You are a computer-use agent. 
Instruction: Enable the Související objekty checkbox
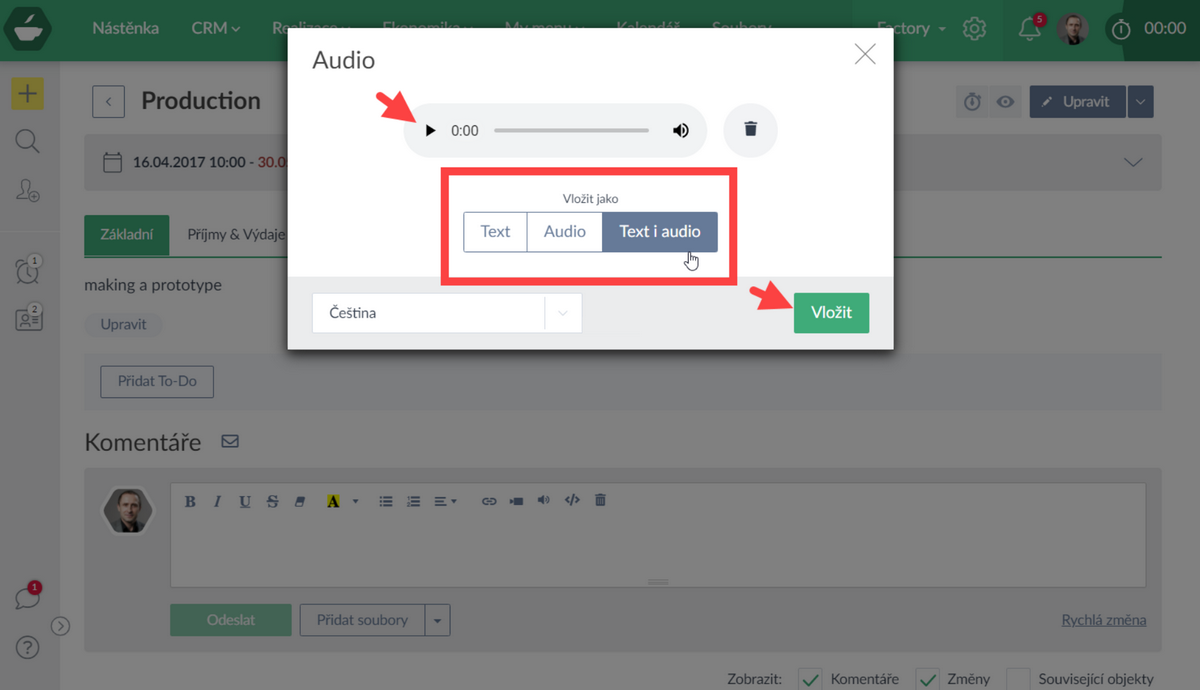[1018, 679]
